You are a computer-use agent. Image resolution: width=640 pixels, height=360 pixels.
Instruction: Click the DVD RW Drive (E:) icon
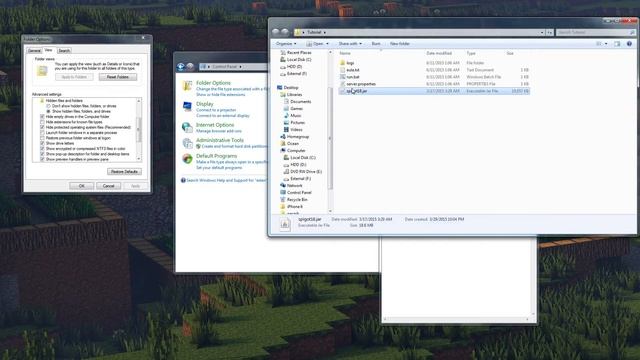tap(287, 171)
